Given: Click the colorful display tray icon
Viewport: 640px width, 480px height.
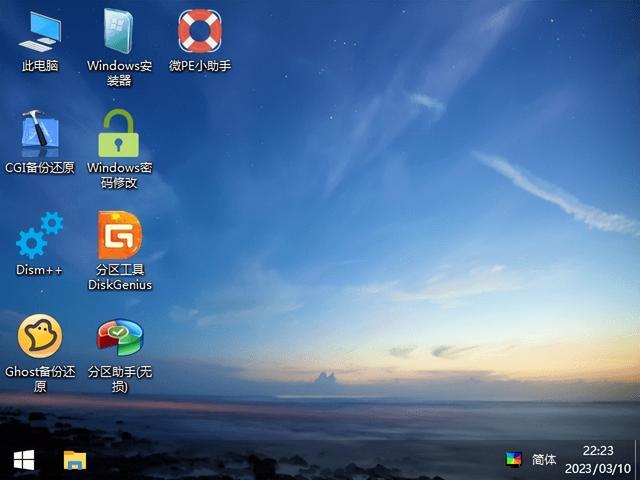Looking at the screenshot, I should click(513, 459).
